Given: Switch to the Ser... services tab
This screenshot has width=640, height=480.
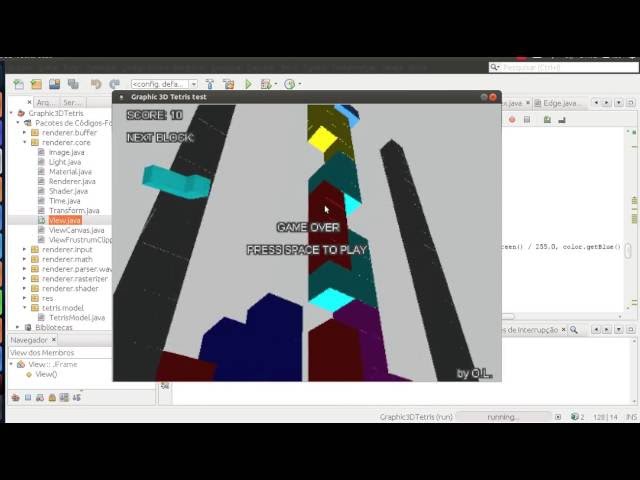Looking at the screenshot, I should (73, 102).
